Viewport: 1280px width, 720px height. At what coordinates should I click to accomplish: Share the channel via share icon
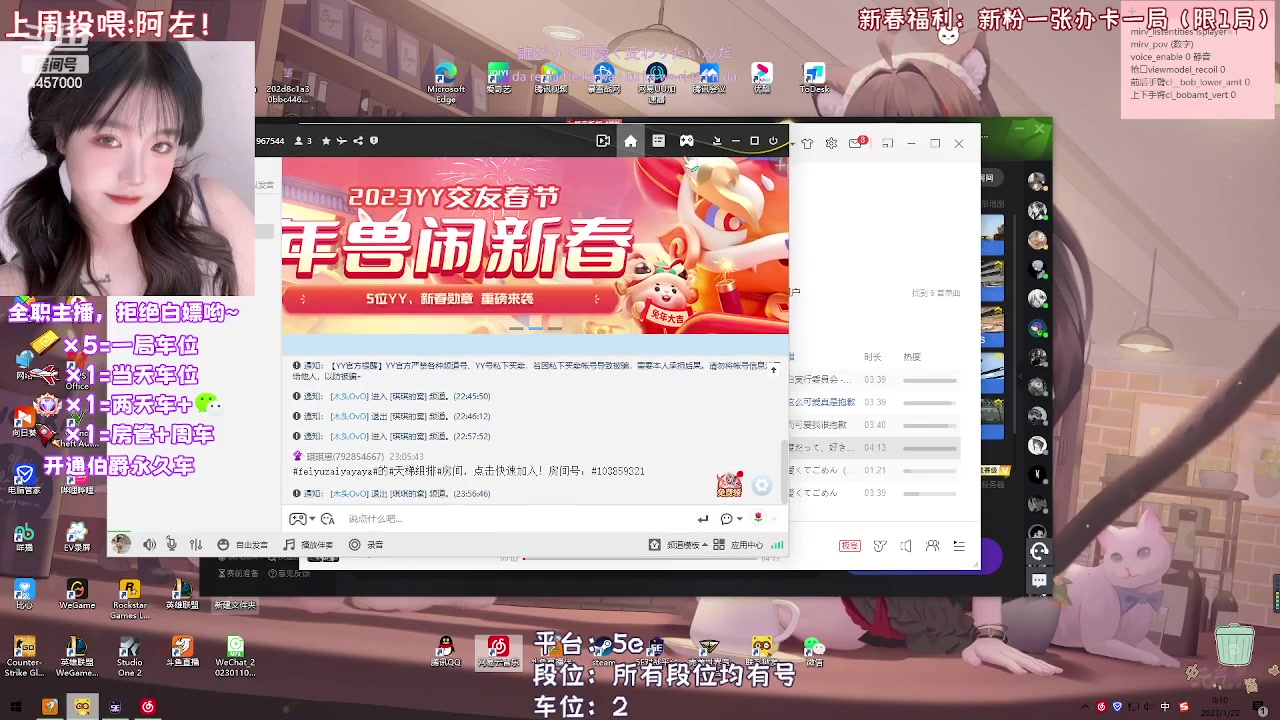[x=358, y=141]
